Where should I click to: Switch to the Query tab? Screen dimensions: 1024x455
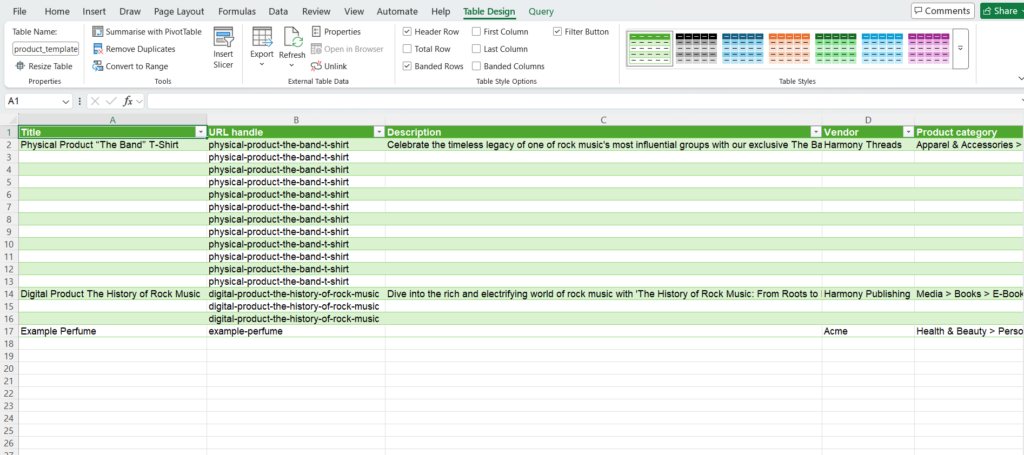[x=541, y=11]
